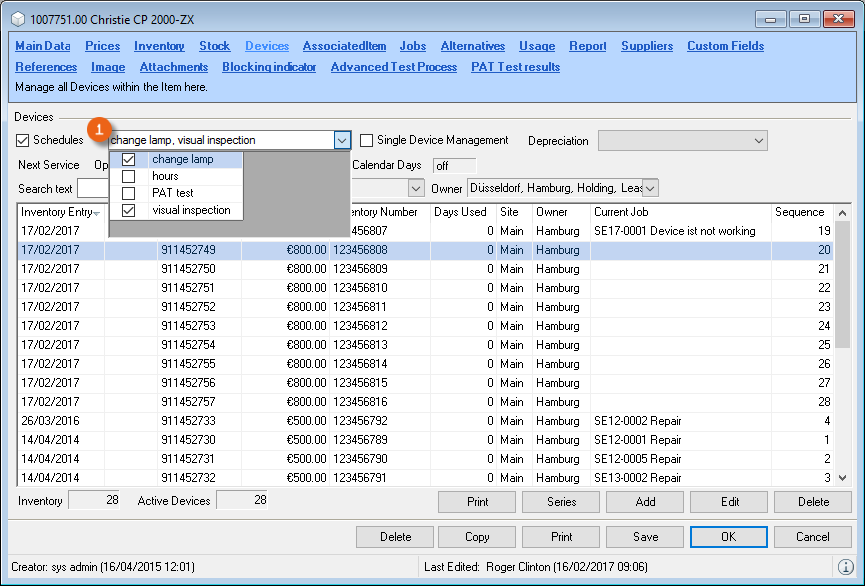Collapse the schedules dropdown arrow

pyautogui.click(x=343, y=141)
